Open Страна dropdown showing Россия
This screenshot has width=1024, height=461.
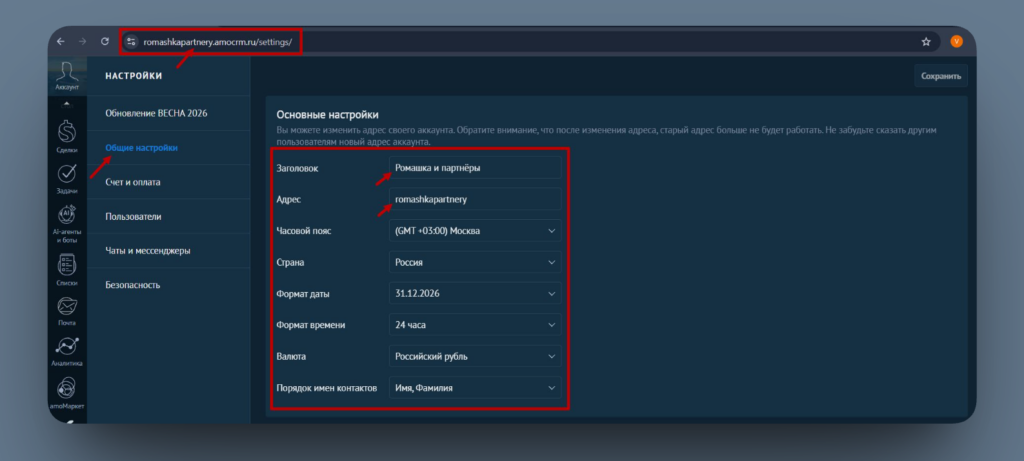point(475,262)
